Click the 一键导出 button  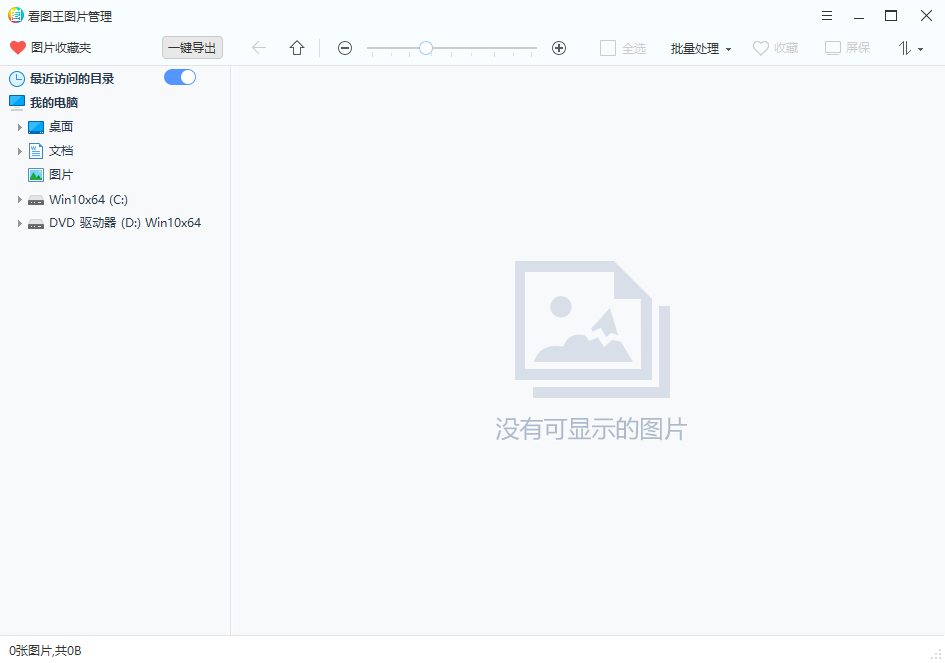(x=191, y=47)
